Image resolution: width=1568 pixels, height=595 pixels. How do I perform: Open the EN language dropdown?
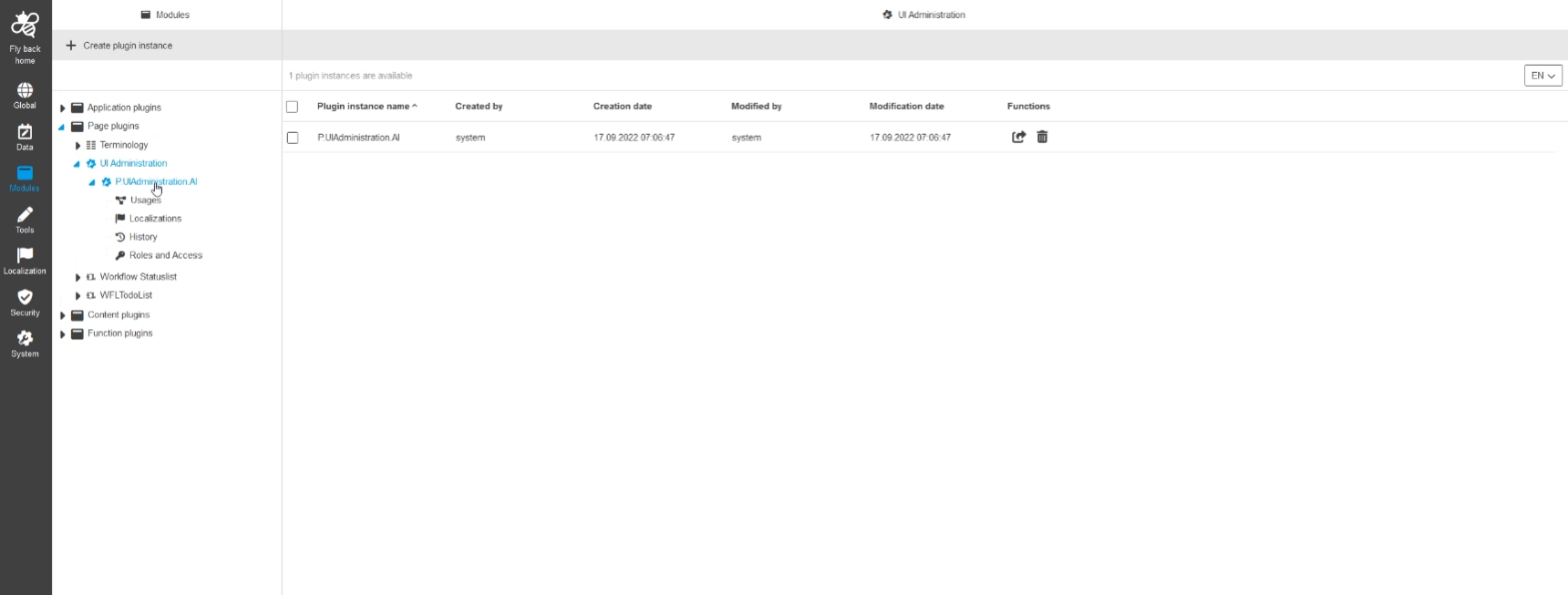click(1542, 76)
